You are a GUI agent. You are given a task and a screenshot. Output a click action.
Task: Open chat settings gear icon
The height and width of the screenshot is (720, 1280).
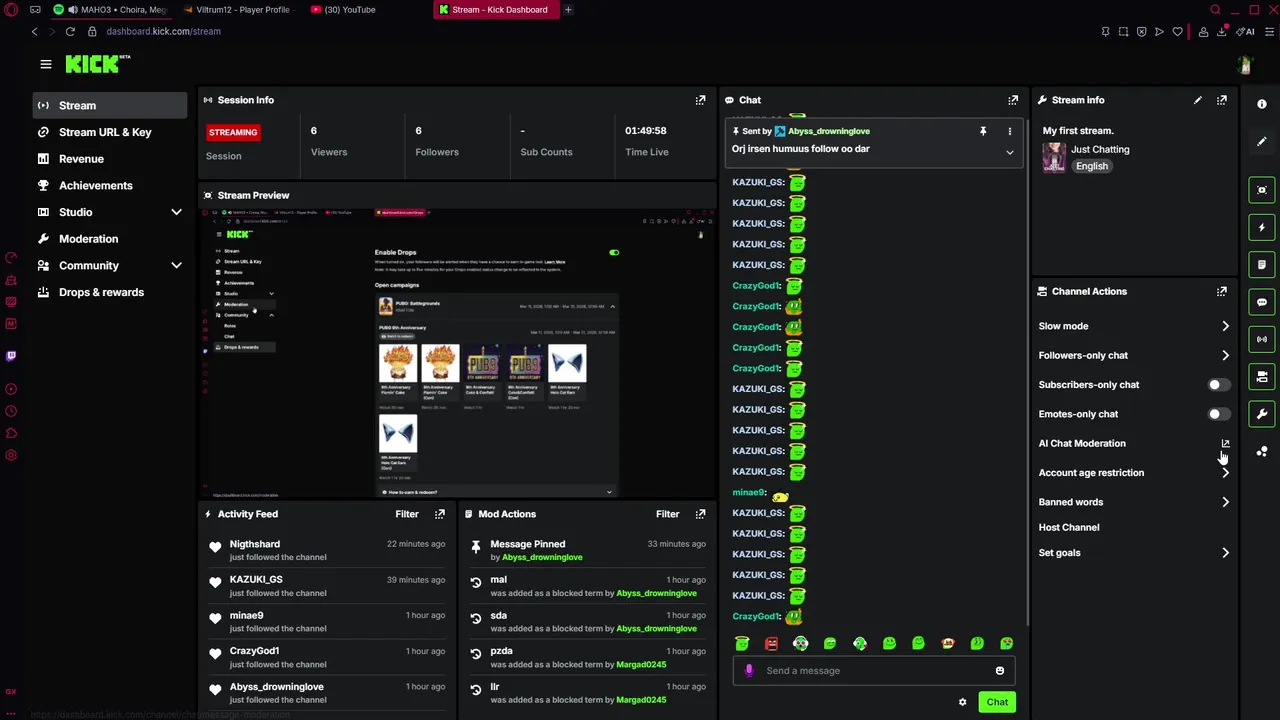(963, 702)
